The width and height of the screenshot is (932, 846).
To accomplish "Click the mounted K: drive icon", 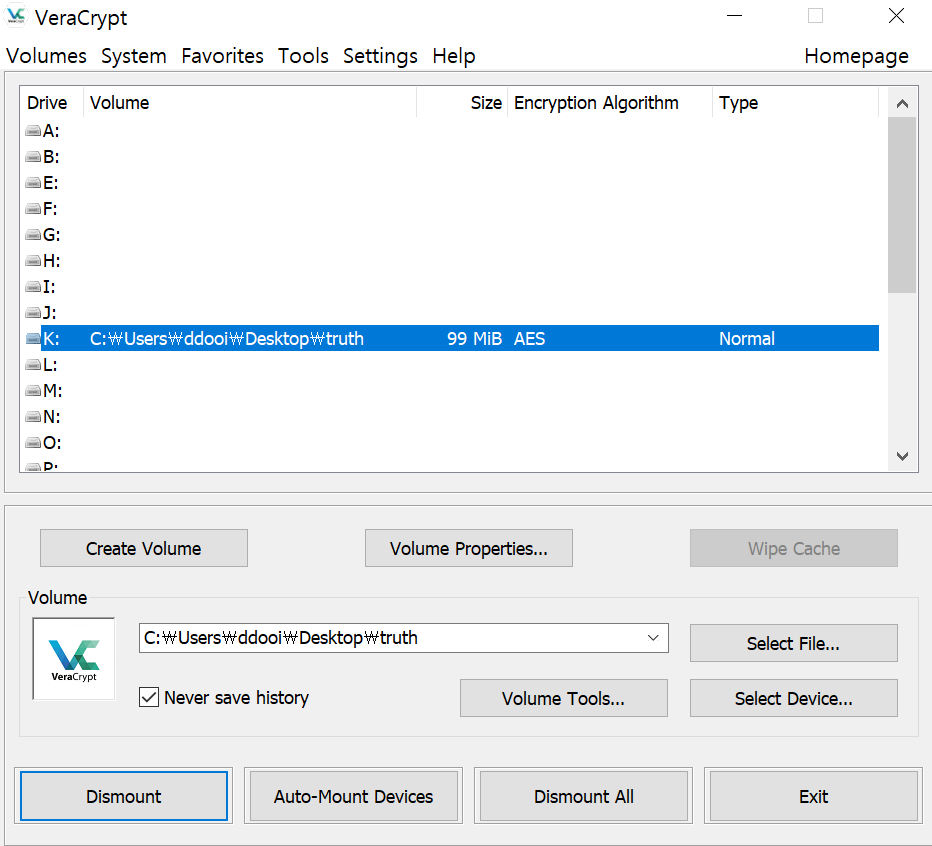I will tap(33, 339).
